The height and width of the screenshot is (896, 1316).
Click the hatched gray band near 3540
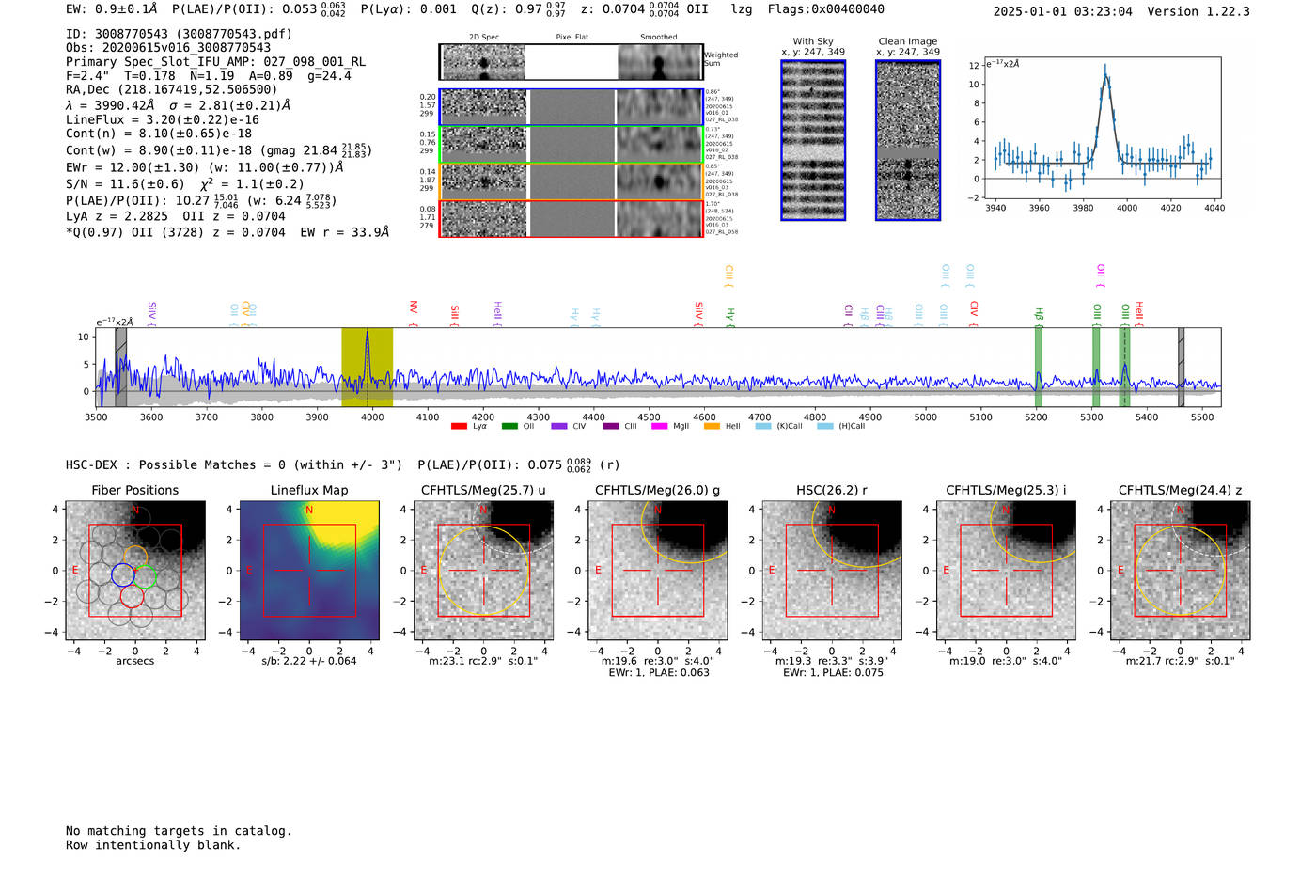(x=121, y=367)
